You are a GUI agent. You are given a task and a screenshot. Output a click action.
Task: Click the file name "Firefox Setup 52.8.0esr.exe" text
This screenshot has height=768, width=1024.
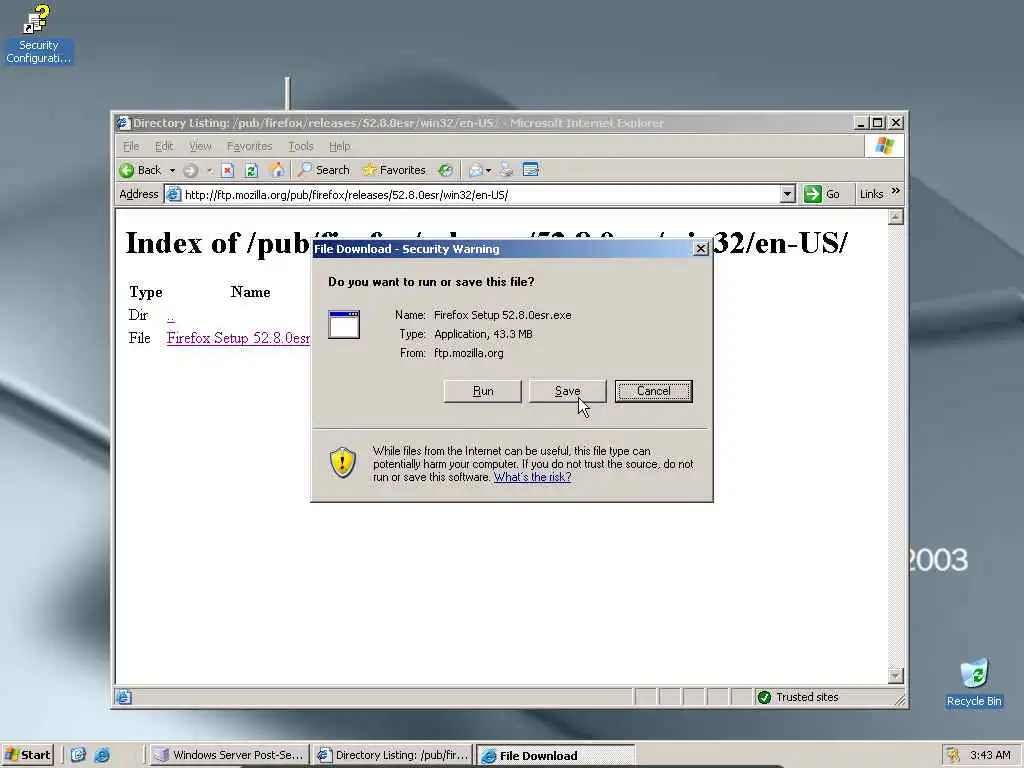[502, 315]
